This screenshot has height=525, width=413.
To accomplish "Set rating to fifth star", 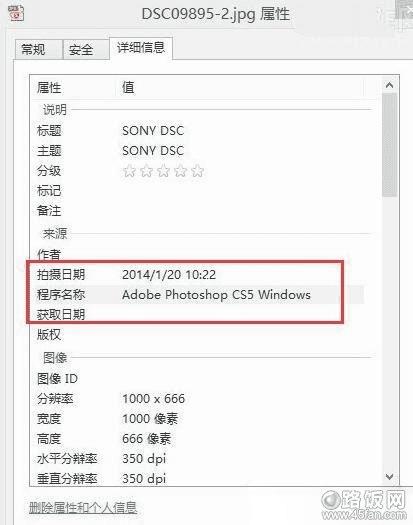I will (198, 171).
